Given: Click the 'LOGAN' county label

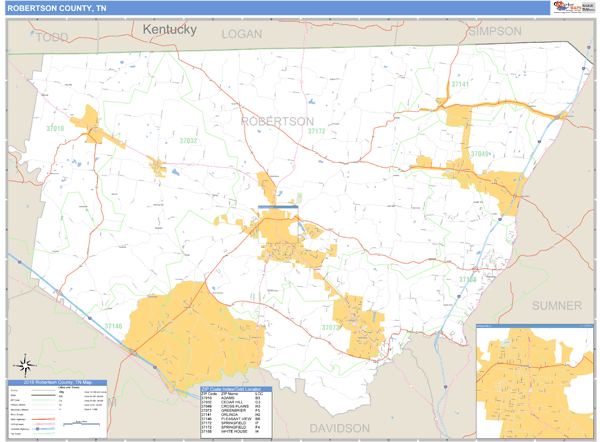Looking at the screenshot, I should [x=242, y=34].
